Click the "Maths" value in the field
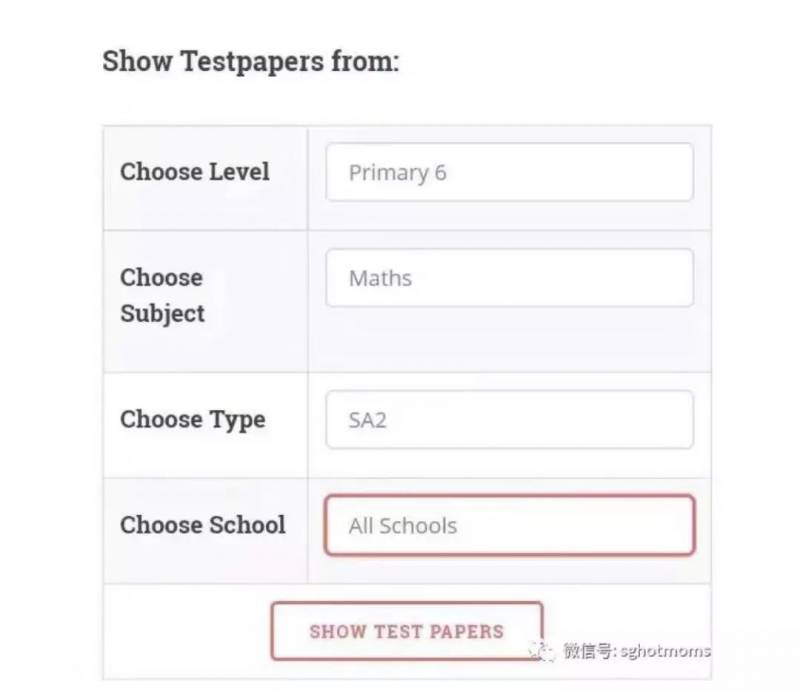This screenshot has height=692, width=800. pos(380,278)
